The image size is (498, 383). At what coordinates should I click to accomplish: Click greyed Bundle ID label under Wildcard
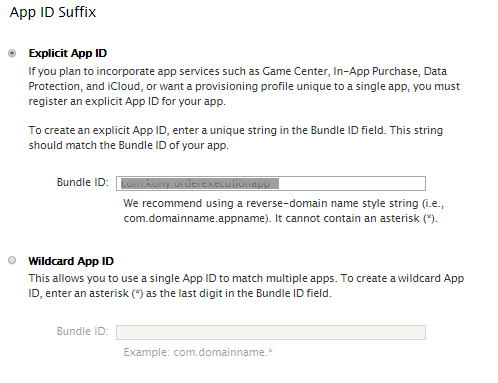click(83, 331)
